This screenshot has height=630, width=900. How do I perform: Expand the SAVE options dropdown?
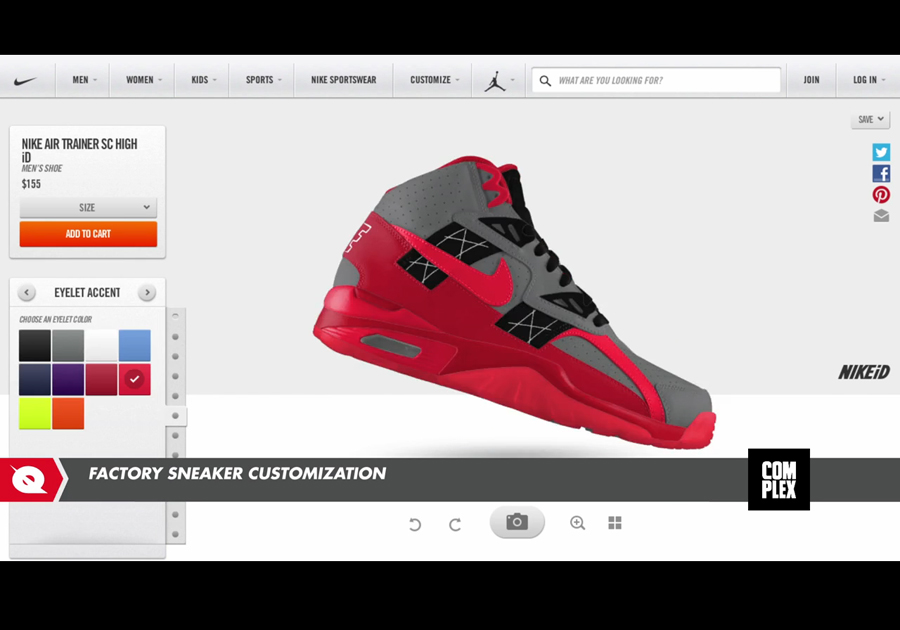pos(869,119)
